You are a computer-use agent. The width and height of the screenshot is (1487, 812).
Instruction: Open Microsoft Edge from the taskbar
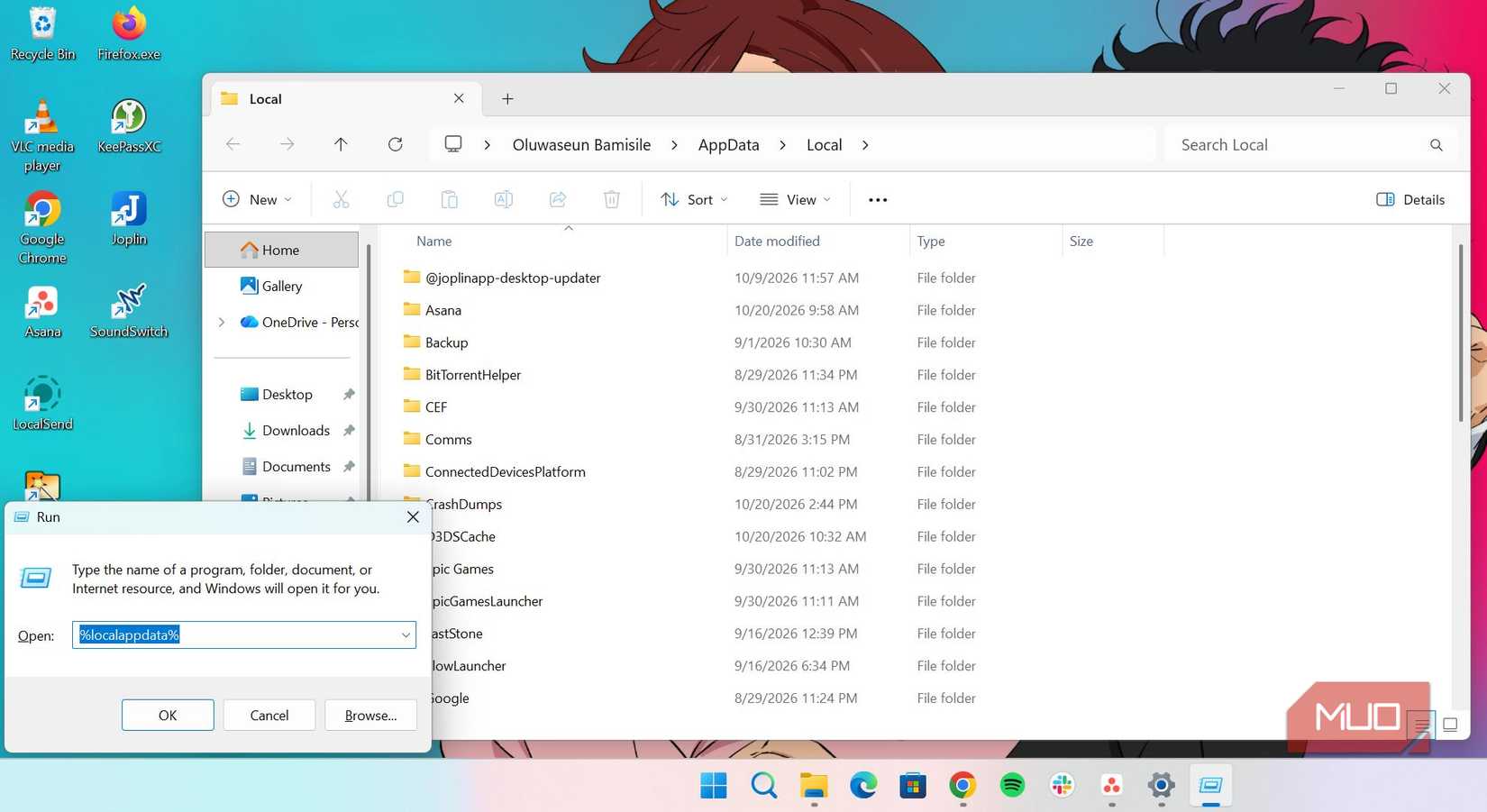863,785
